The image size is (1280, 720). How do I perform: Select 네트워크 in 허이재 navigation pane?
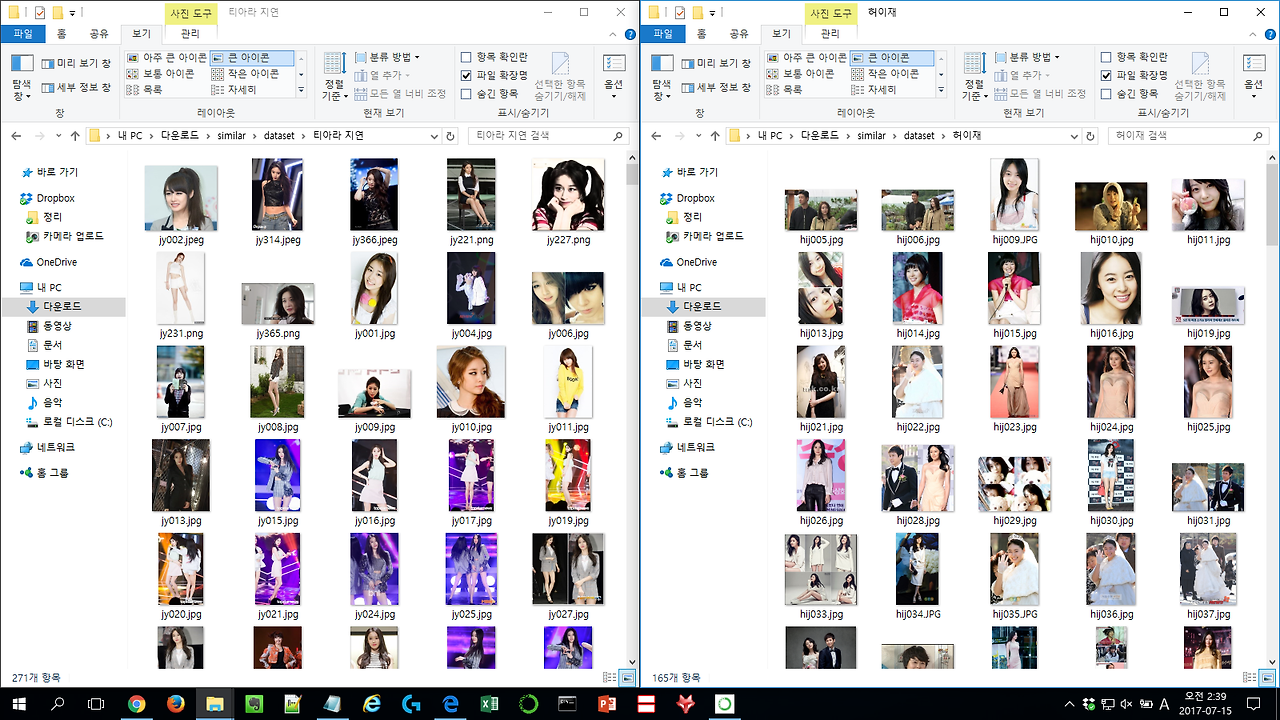697,447
